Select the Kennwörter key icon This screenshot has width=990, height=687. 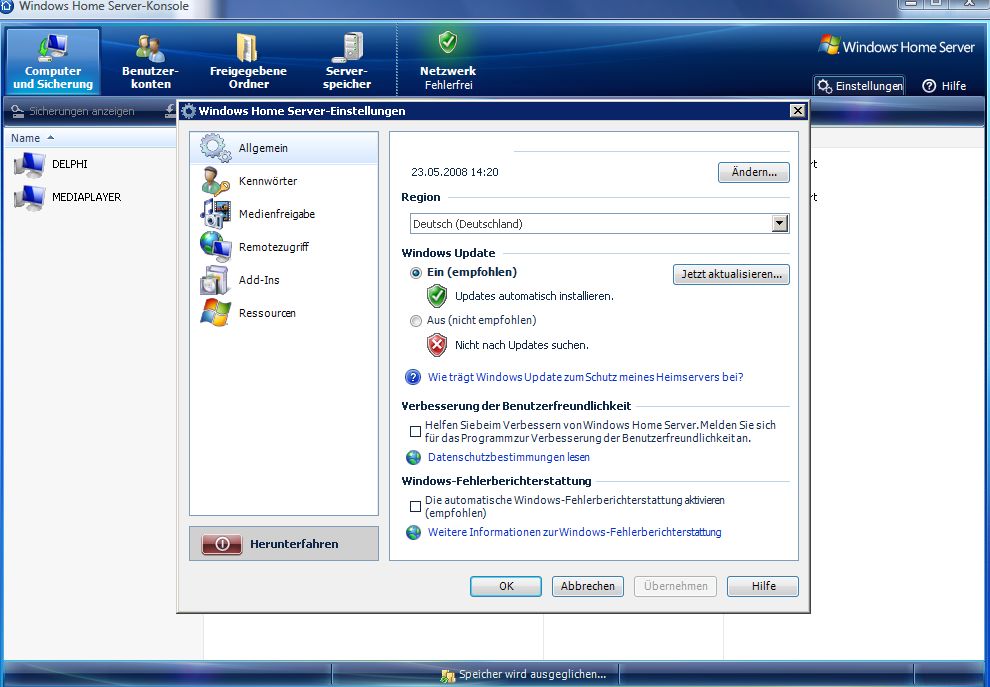click(215, 181)
